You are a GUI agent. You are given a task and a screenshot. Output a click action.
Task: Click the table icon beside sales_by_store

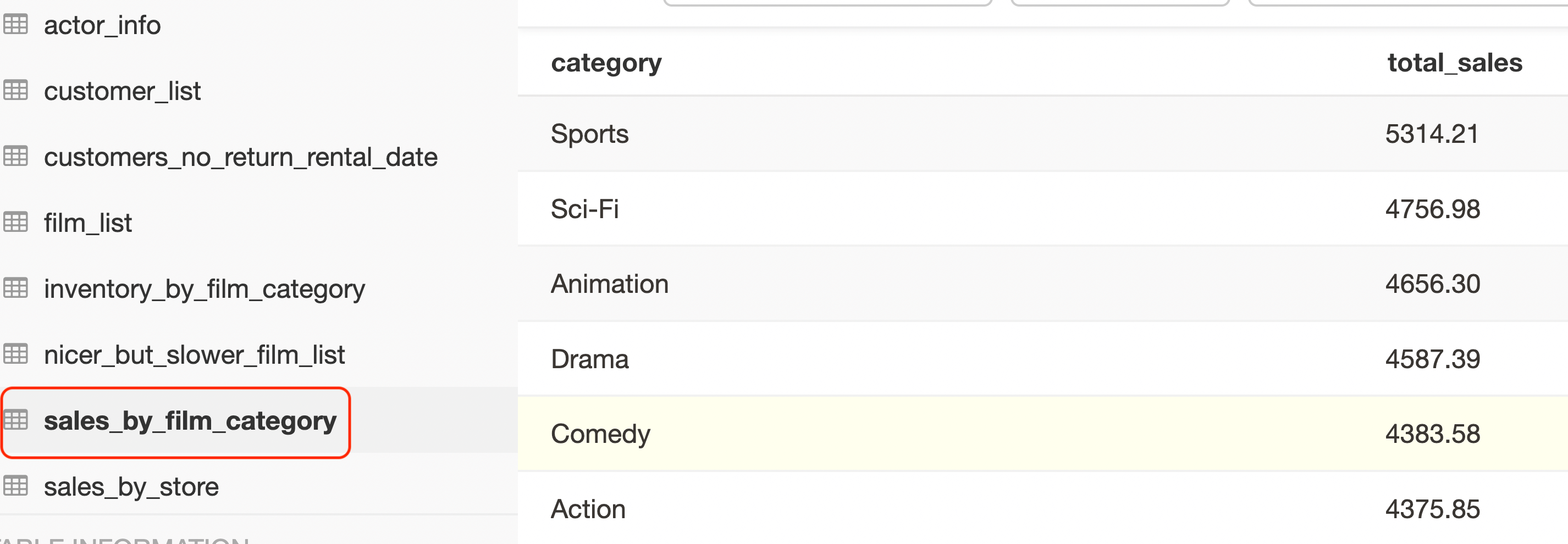[x=18, y=486]
